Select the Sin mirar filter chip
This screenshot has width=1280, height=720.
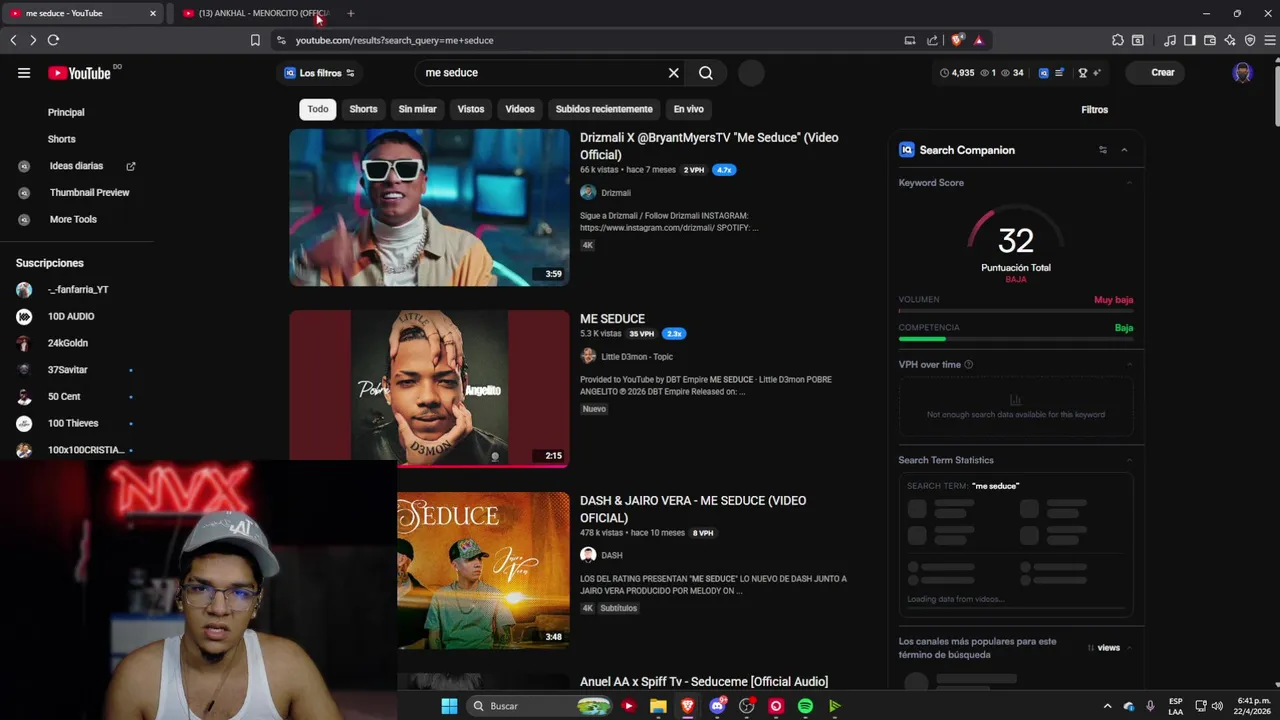(x=417, y=109)
